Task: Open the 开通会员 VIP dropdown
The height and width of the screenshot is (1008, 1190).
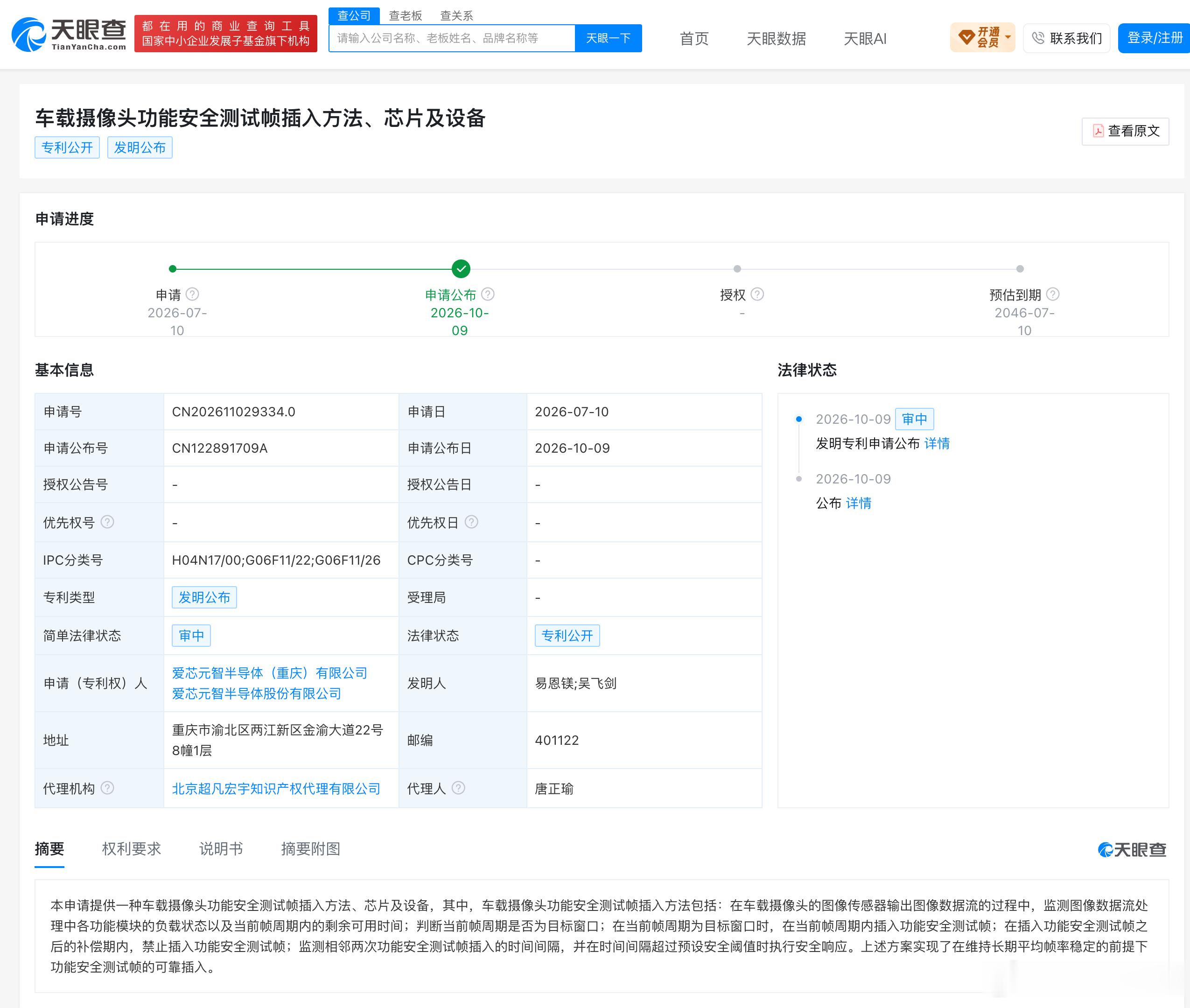Action: coord(983,38)
